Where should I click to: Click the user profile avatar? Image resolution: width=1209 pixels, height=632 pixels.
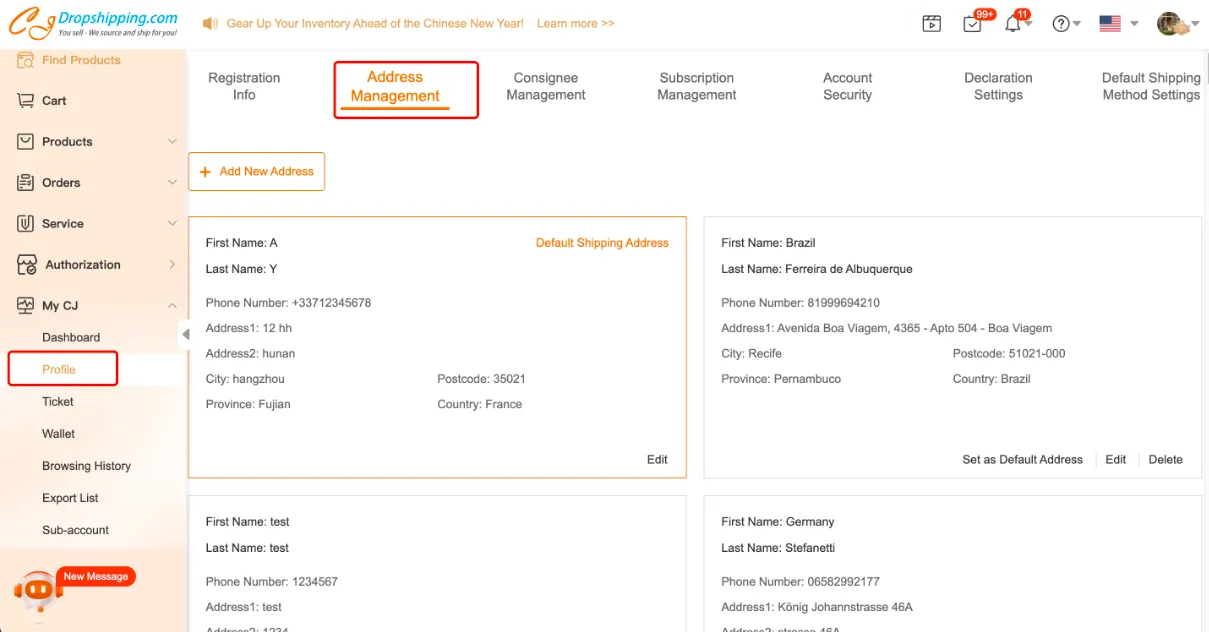click(x=1171, y=24)
